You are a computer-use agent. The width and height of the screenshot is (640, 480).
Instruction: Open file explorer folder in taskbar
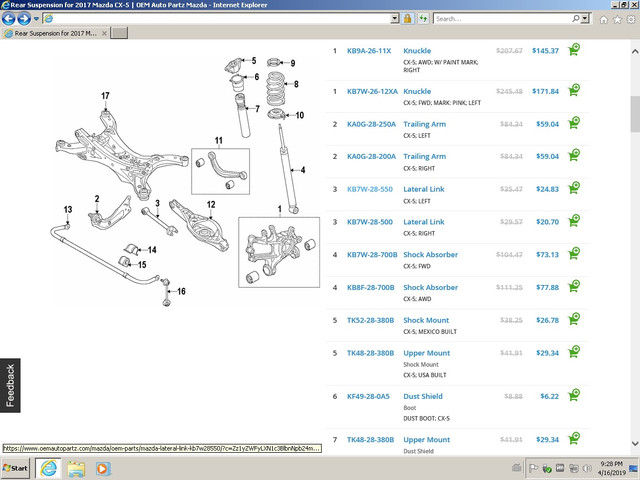(76, 468)
